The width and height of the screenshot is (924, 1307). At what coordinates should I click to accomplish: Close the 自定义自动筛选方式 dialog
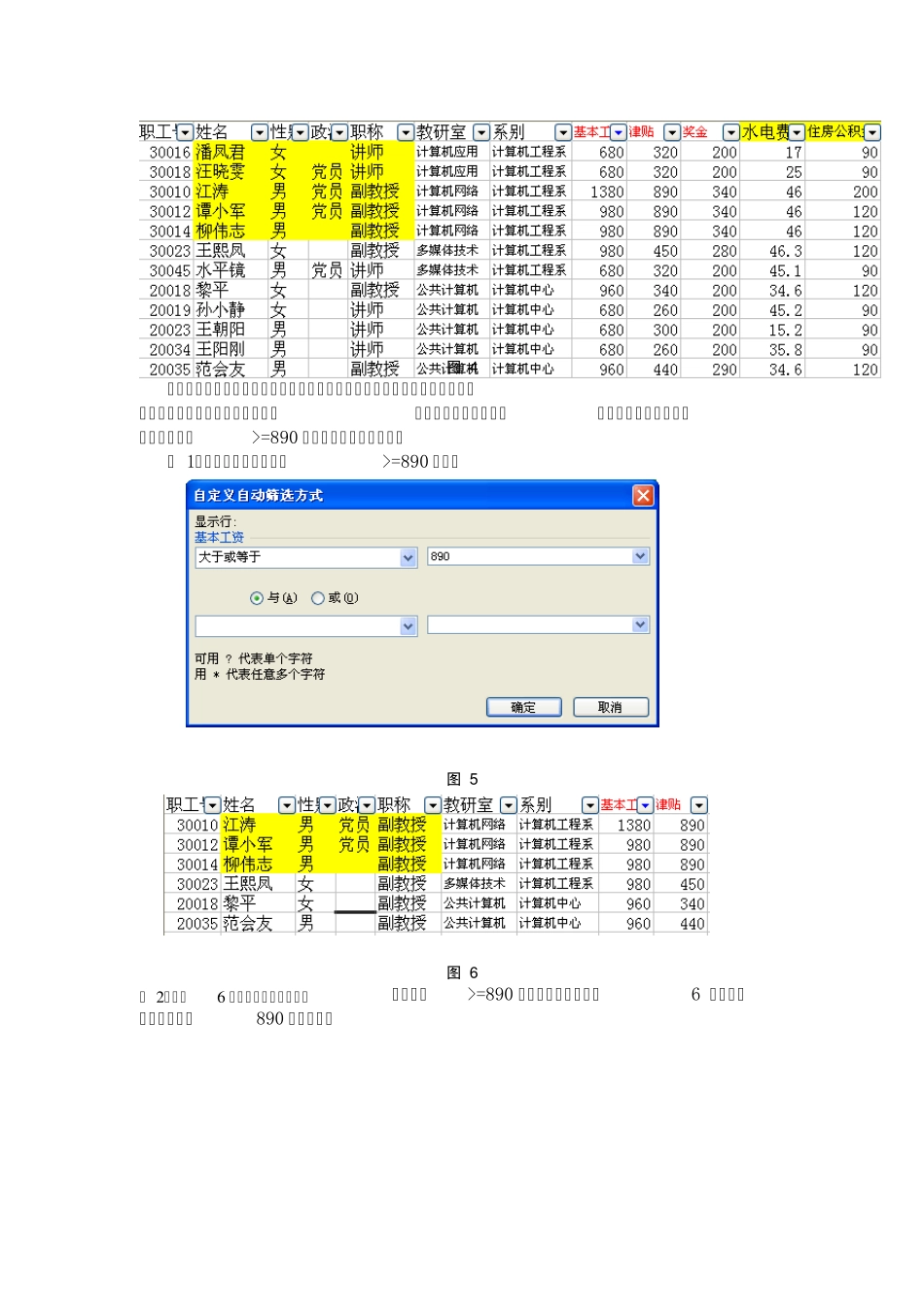(643, 495)
